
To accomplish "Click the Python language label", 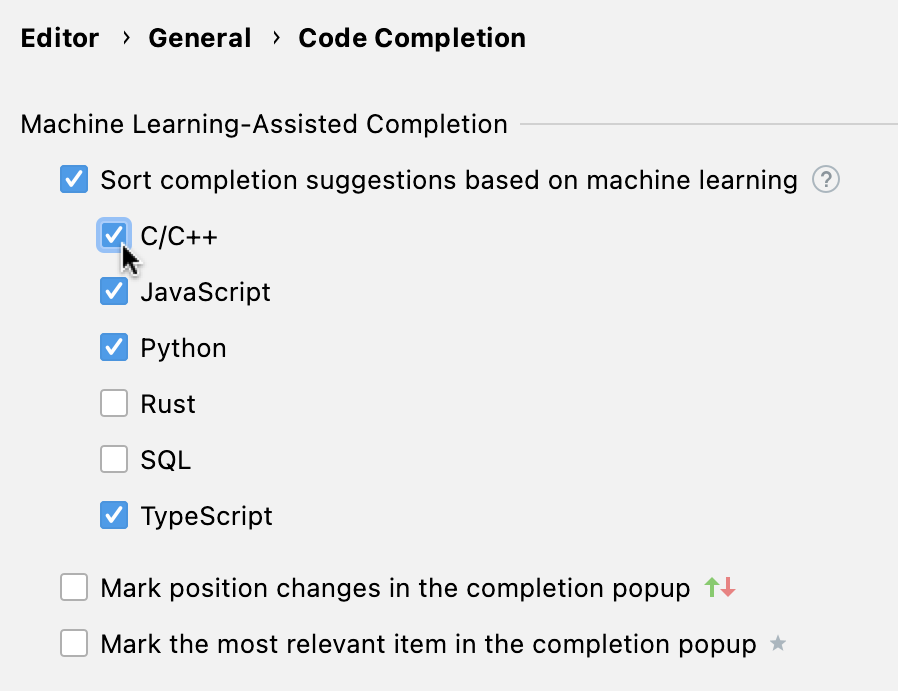I will [x=183, y=347].
